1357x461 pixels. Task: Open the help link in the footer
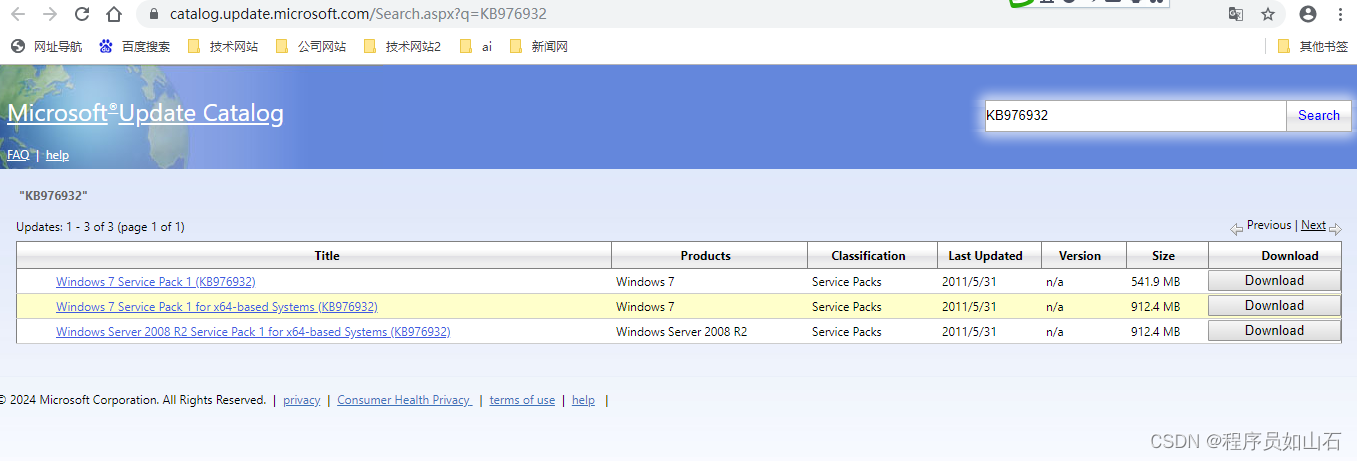pos(583,400)
